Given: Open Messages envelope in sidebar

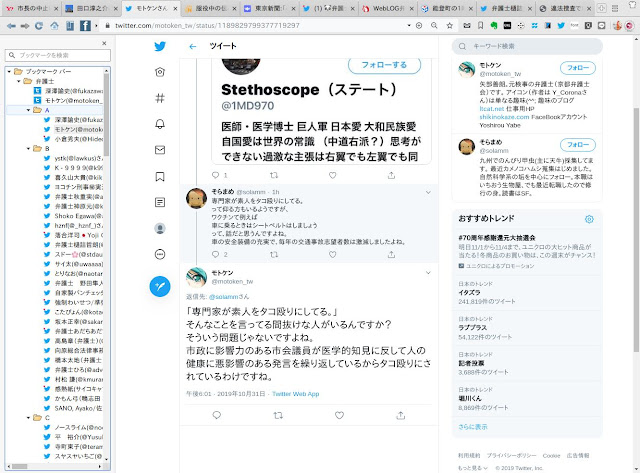Looking at the screenshot, I should [x=160, y=150].
